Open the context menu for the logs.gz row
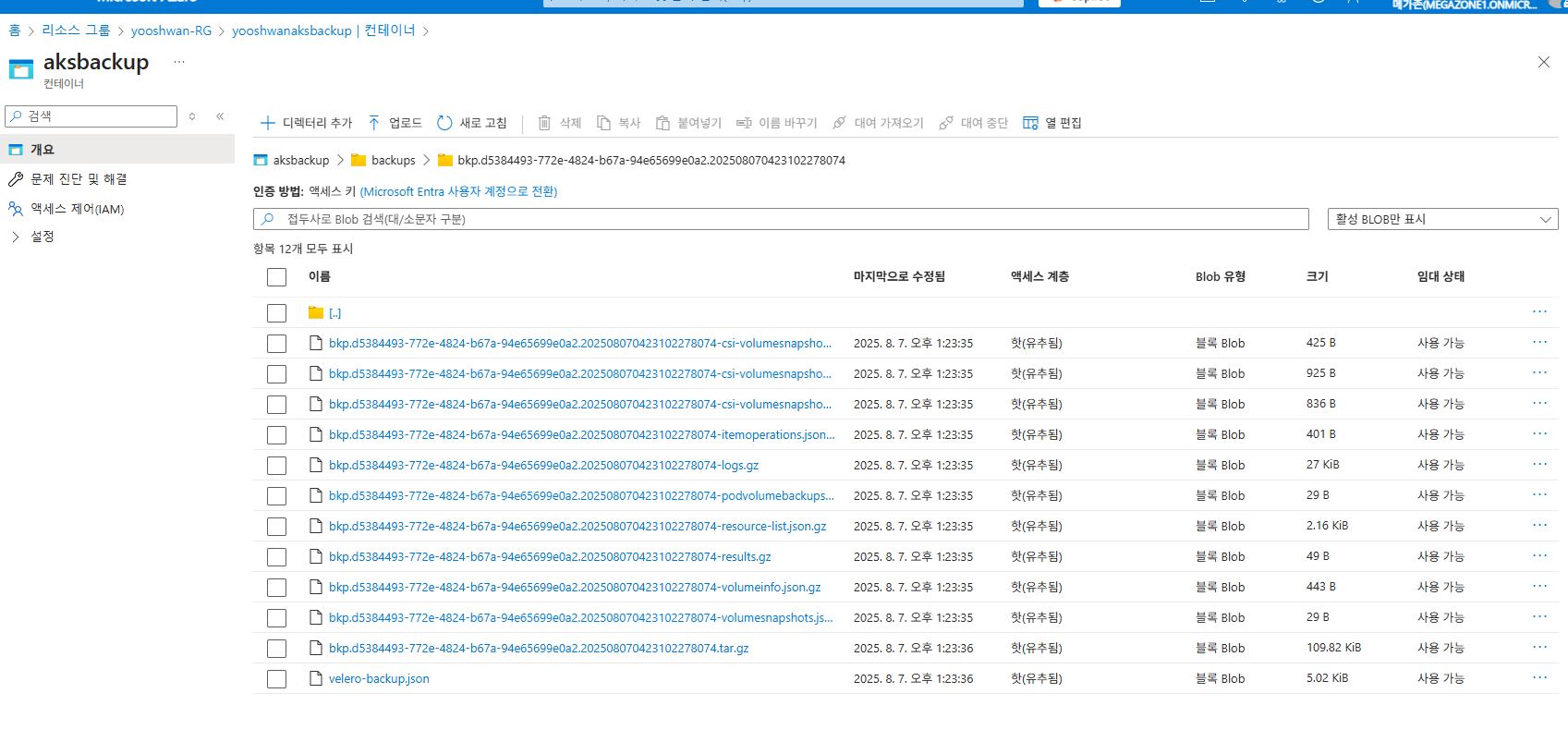 (x=1539, y=464)
